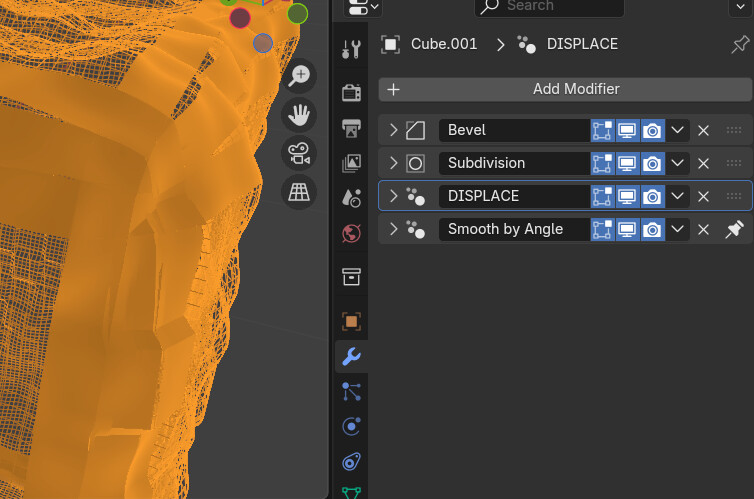
Task: Click the blue Z axis gizmo ball
Action: coord(263,43)
